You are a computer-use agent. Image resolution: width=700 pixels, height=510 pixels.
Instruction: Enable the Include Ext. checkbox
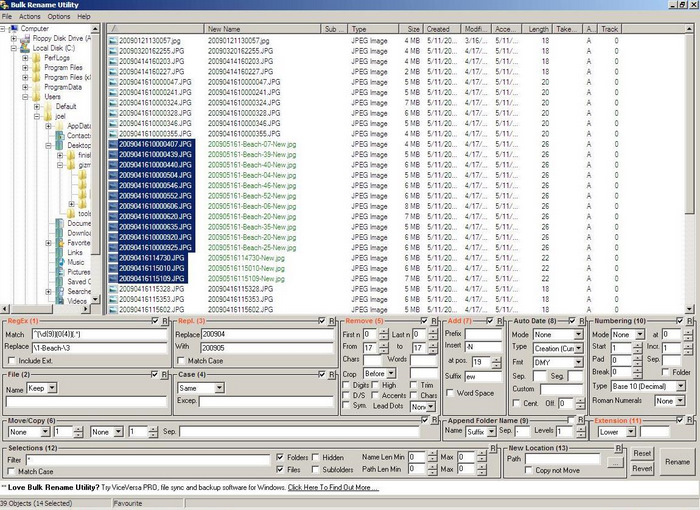[12, 360]
